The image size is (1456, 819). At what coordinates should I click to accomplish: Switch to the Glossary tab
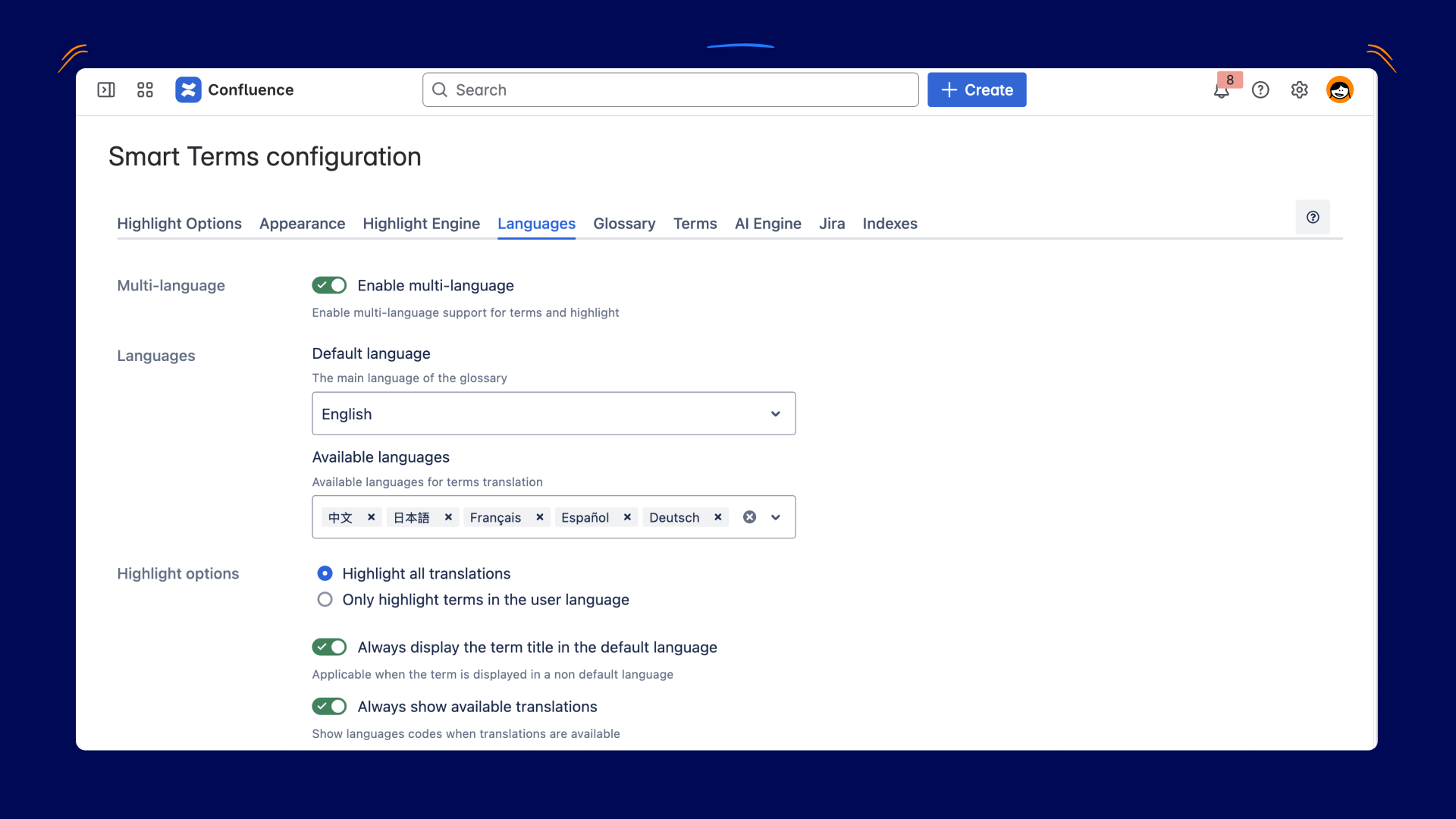click(624, 224)
